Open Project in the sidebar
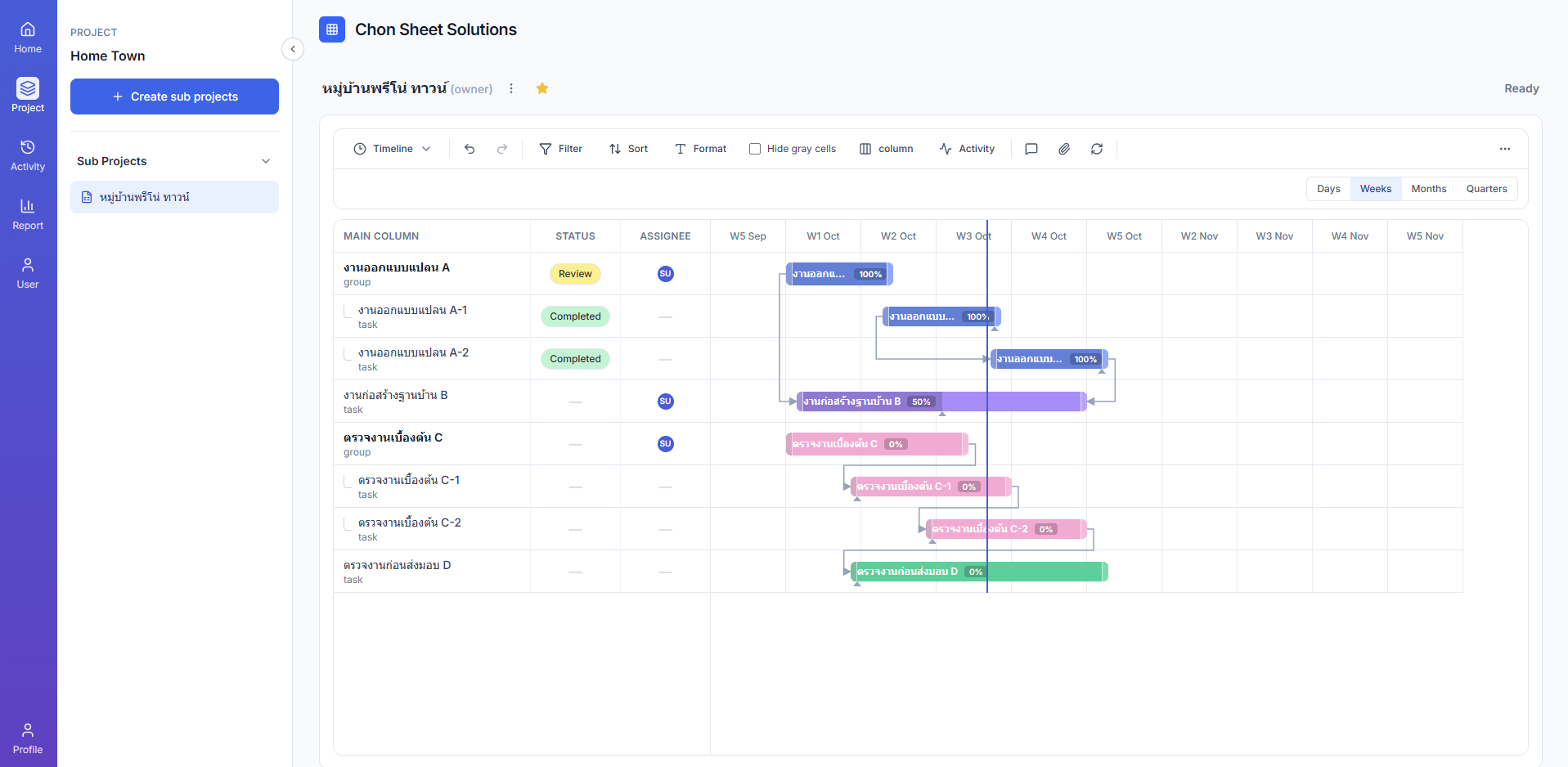This screenshot has height=767, width=1568. 28,96
